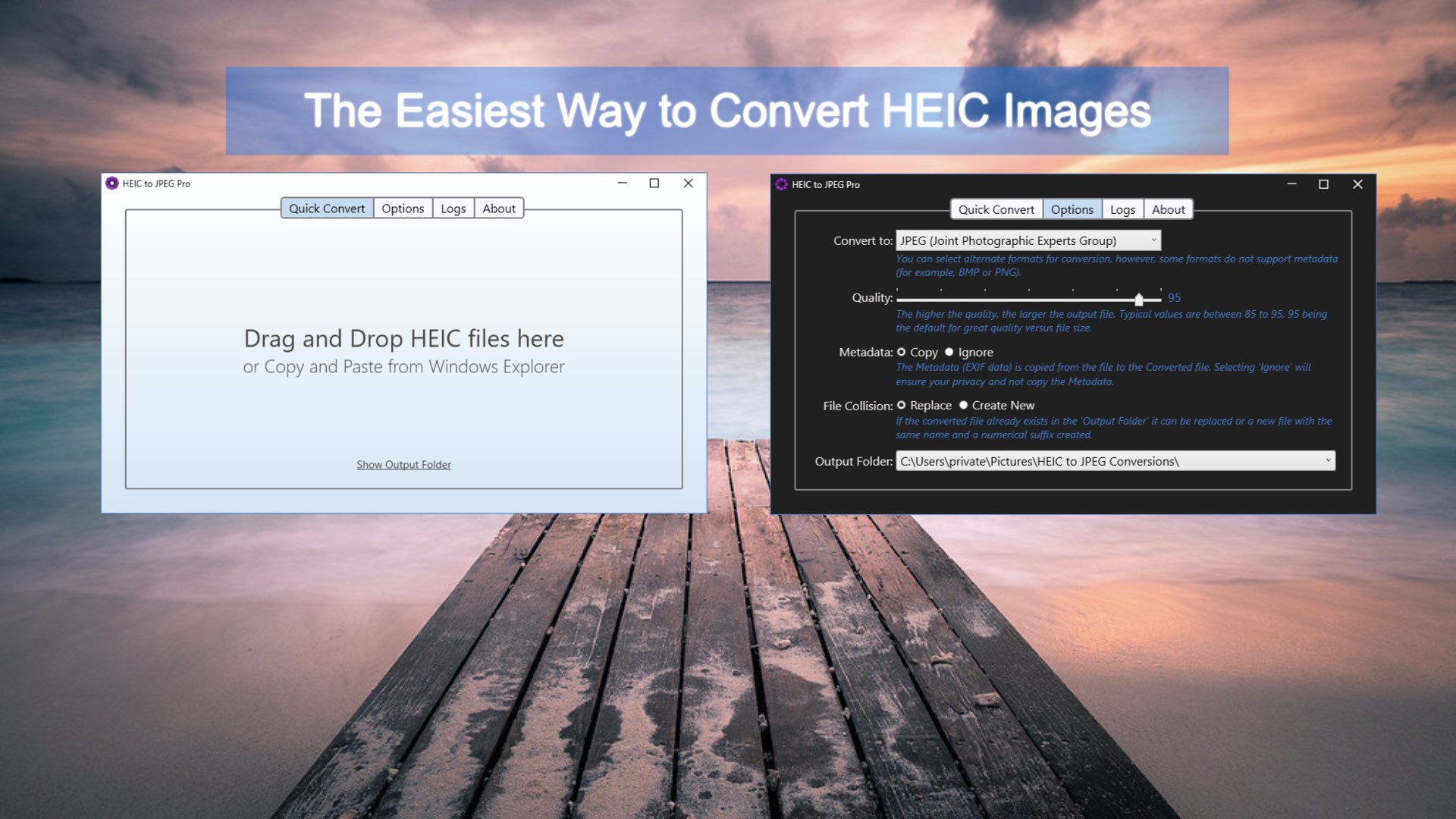This screenshot has width=1456, height=819.
Task: Switch to Options tab in light window
Action: (403, 209)
